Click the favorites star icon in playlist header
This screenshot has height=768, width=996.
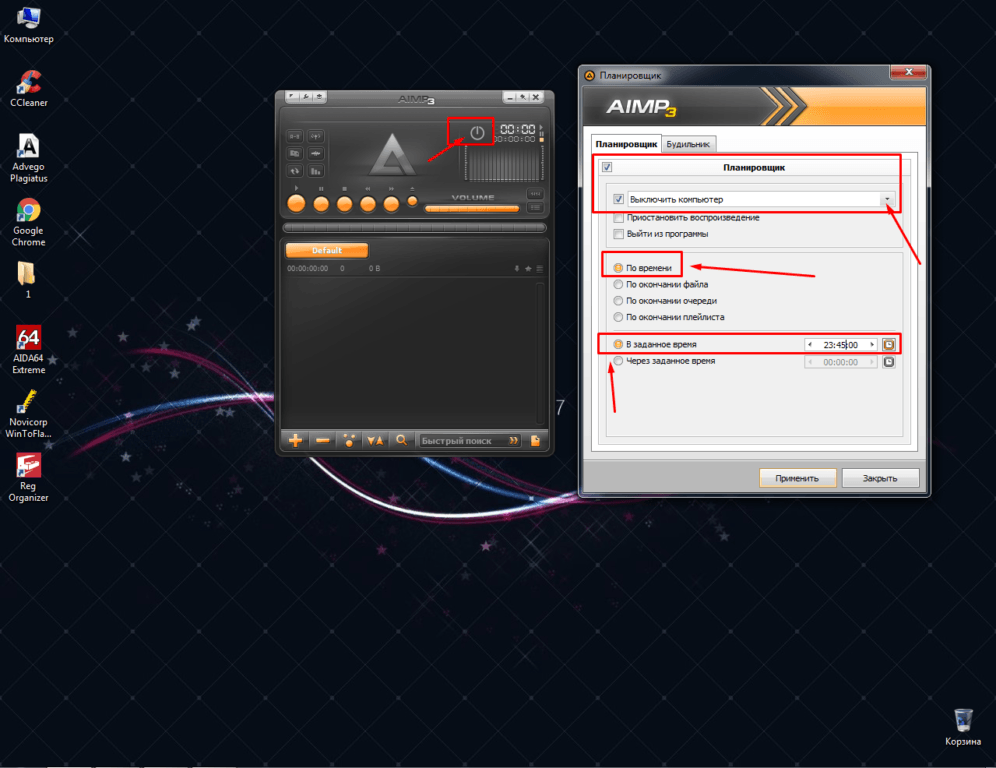(528, 269)
